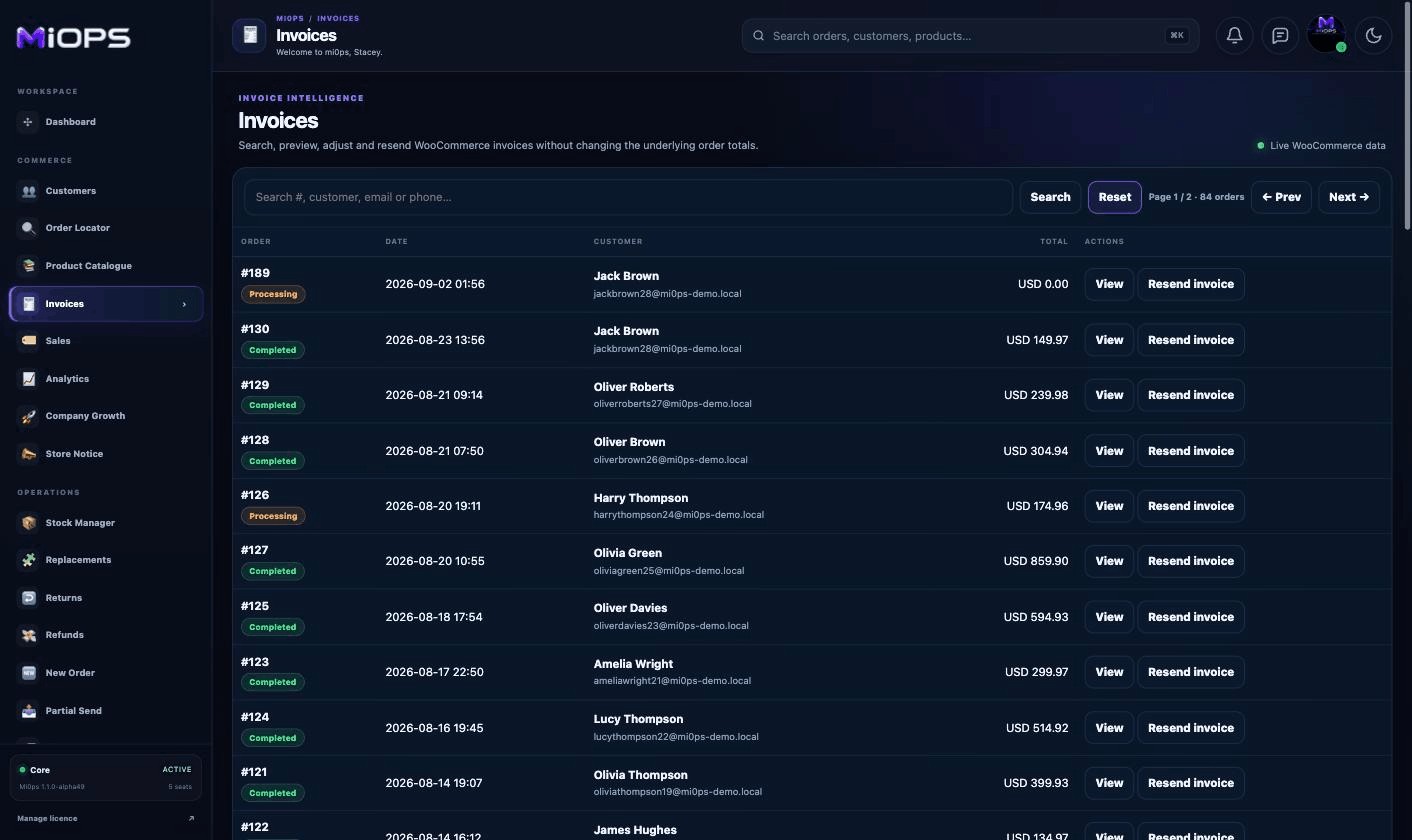Resend invoice for order #129

point(1190,395)
